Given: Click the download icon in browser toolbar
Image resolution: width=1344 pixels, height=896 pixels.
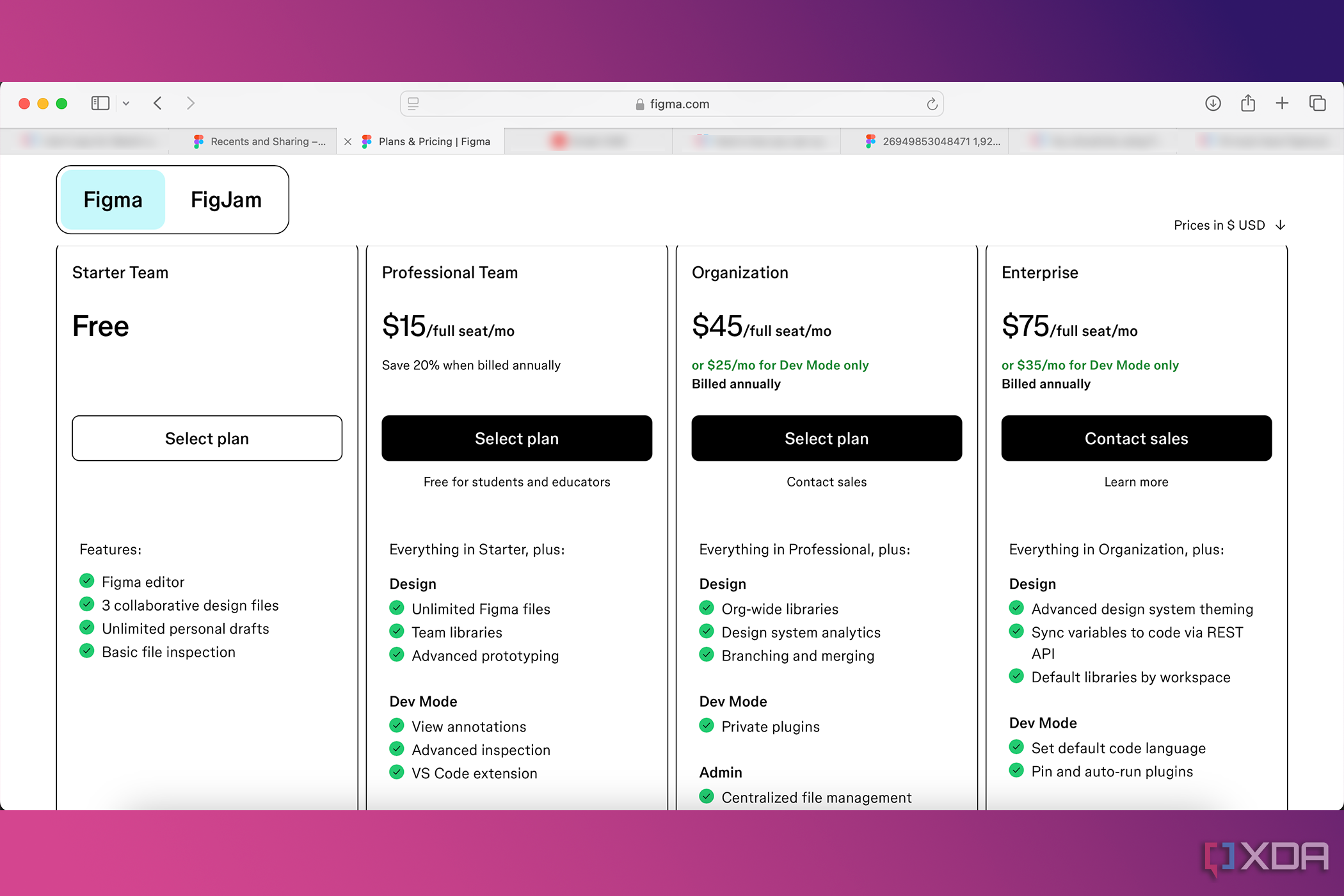Looking at the screenshot, I should pos(1214,103).
